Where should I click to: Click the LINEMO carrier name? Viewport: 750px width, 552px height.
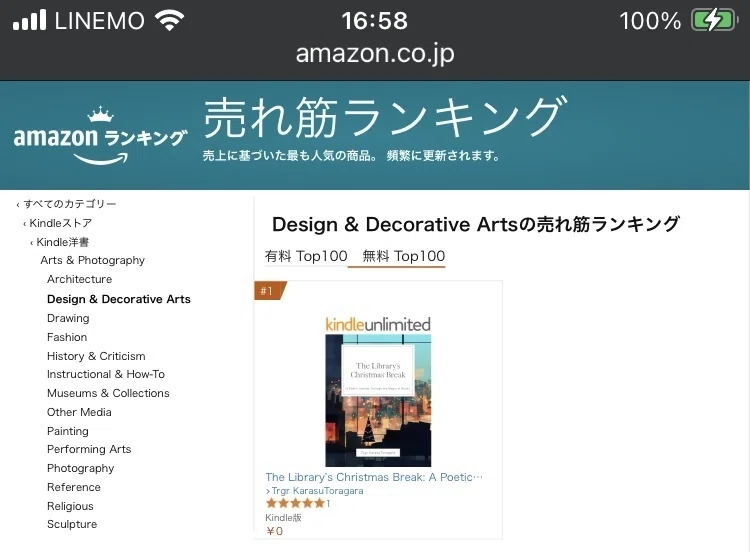[x=99, y=21]
